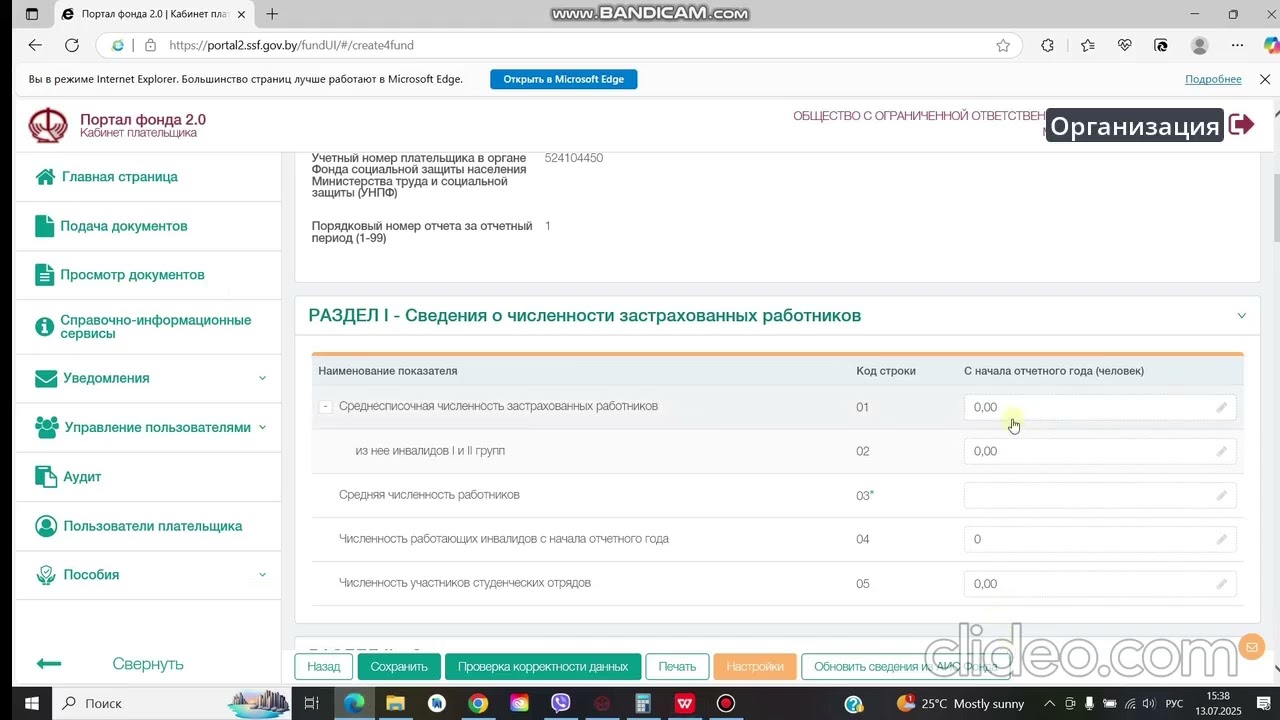Expand the Пособия menu chevron
The height and width of the screenshot is (720, 1280).
click(x=262, y=575)
